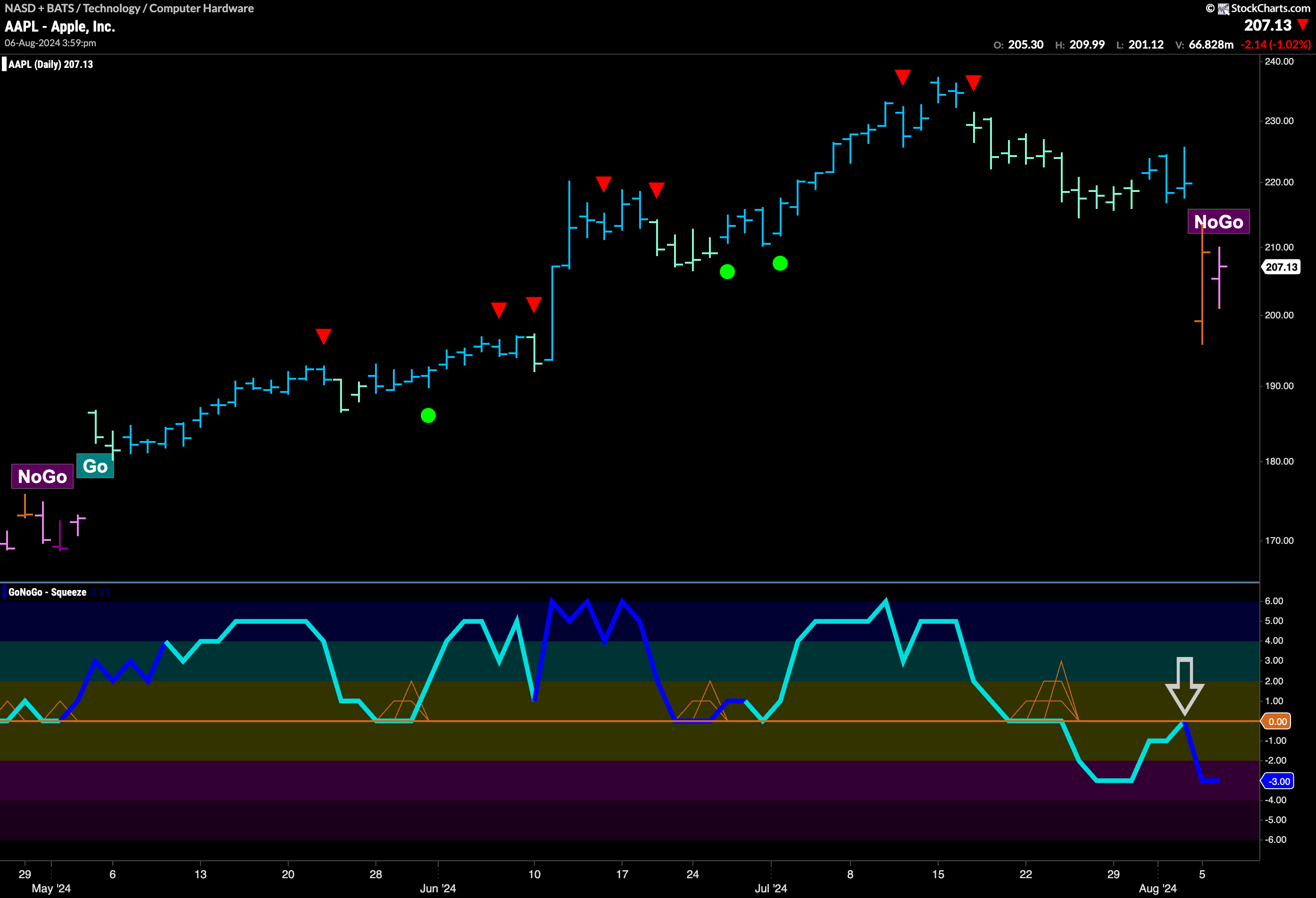Screen dimensions: 1316x898
Task: Click the 220.00 price axis label
Action: [1279, 182]
